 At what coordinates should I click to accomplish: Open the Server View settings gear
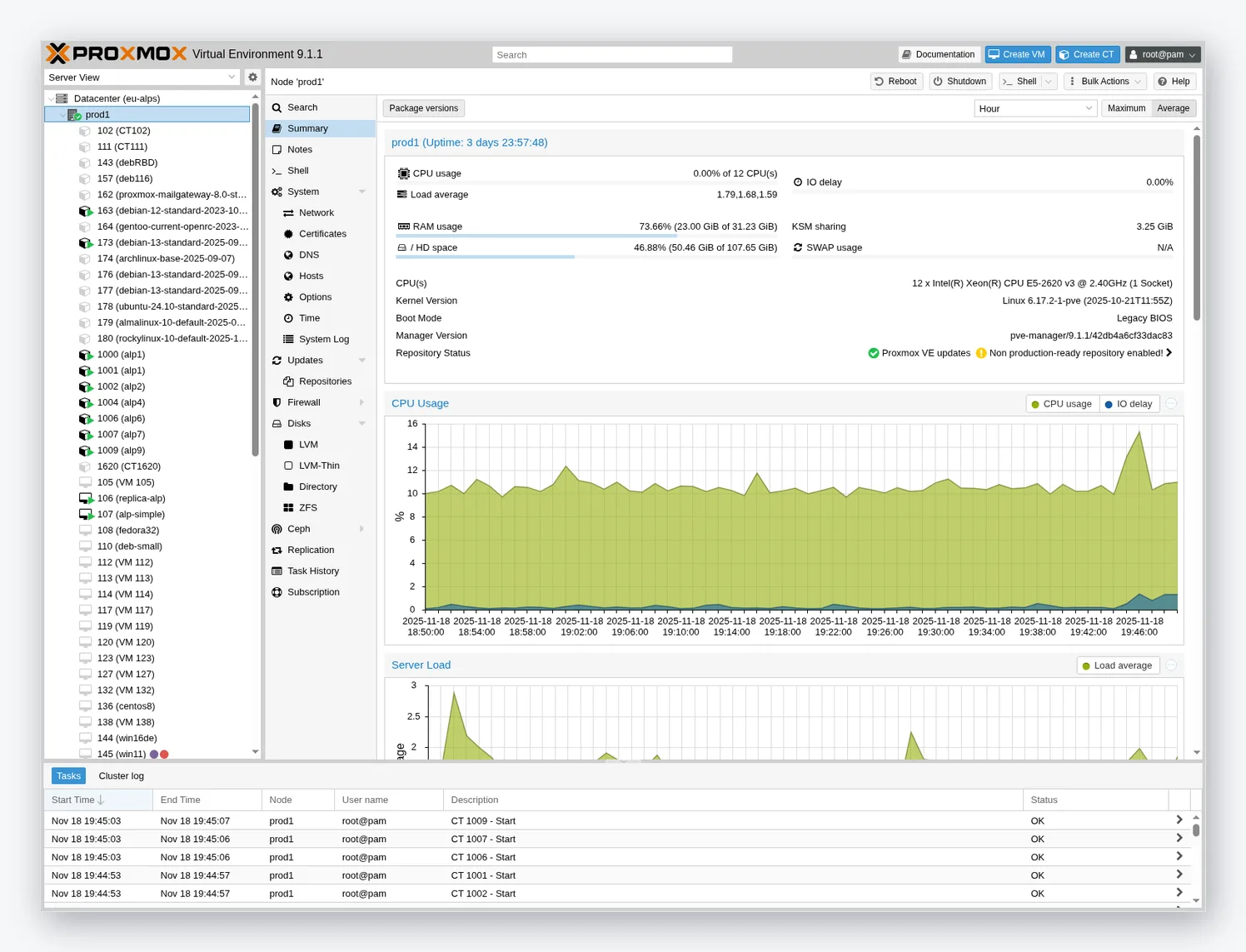point(252,77)
